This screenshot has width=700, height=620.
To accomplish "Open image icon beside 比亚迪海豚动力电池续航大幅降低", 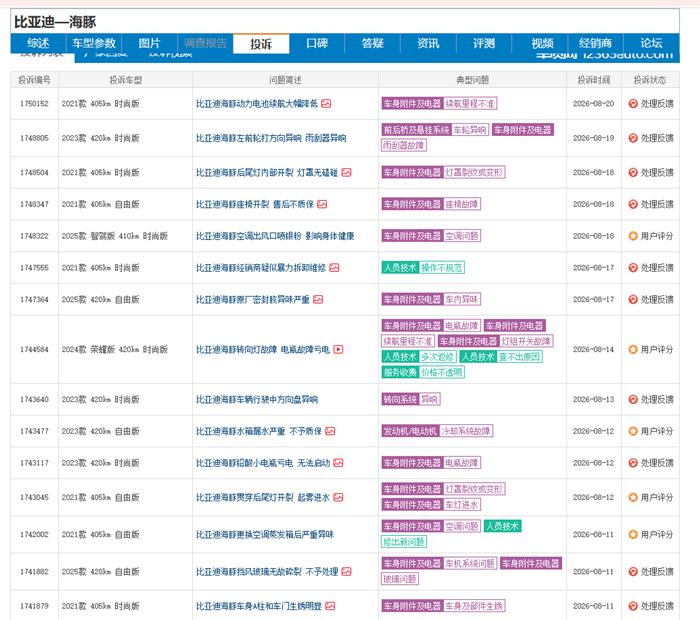I will [326, 104].
